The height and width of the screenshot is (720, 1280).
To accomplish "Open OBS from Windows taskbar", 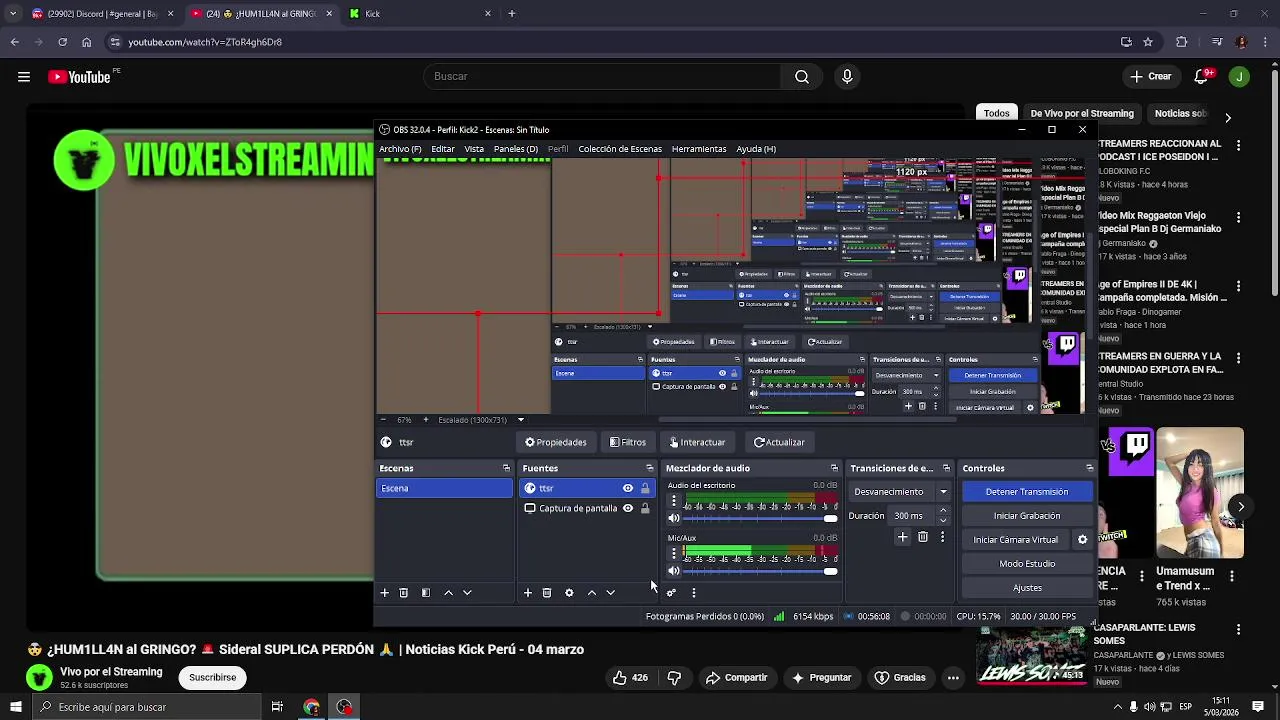I will pos(344,707).
